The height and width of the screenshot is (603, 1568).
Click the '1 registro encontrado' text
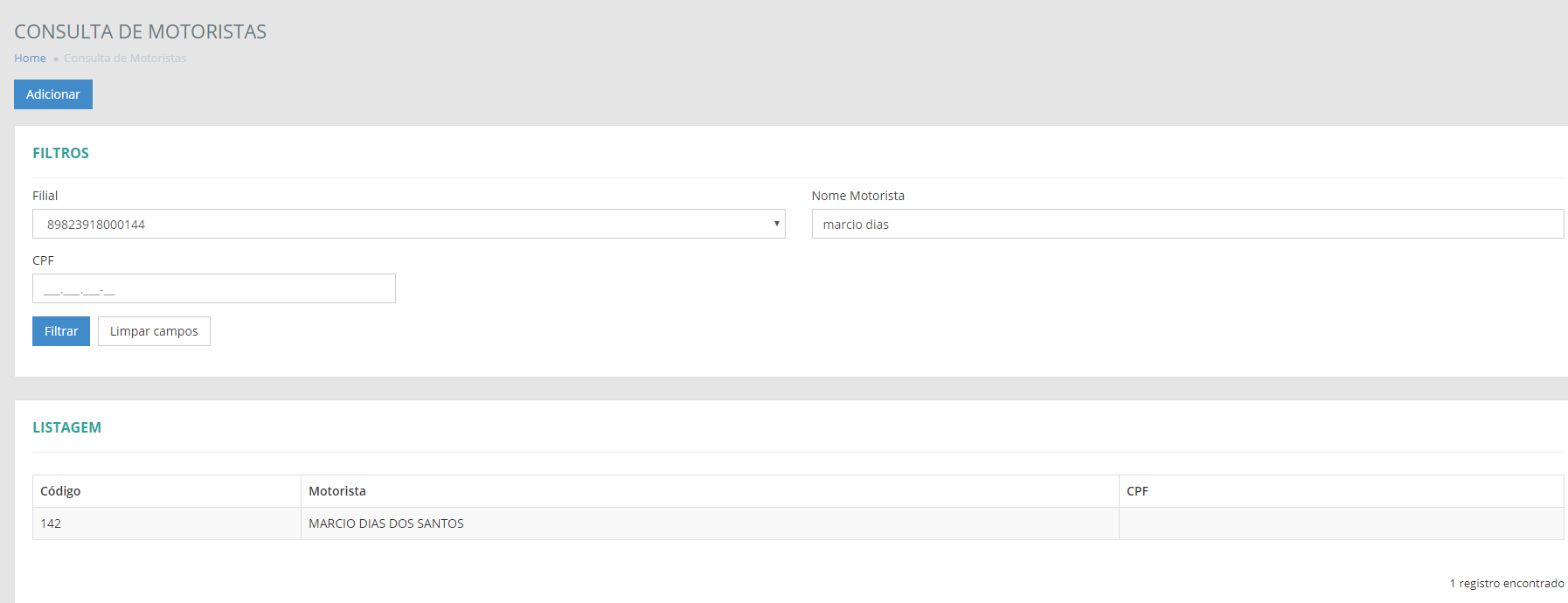pyautogui.click(x=1507, y=583)
